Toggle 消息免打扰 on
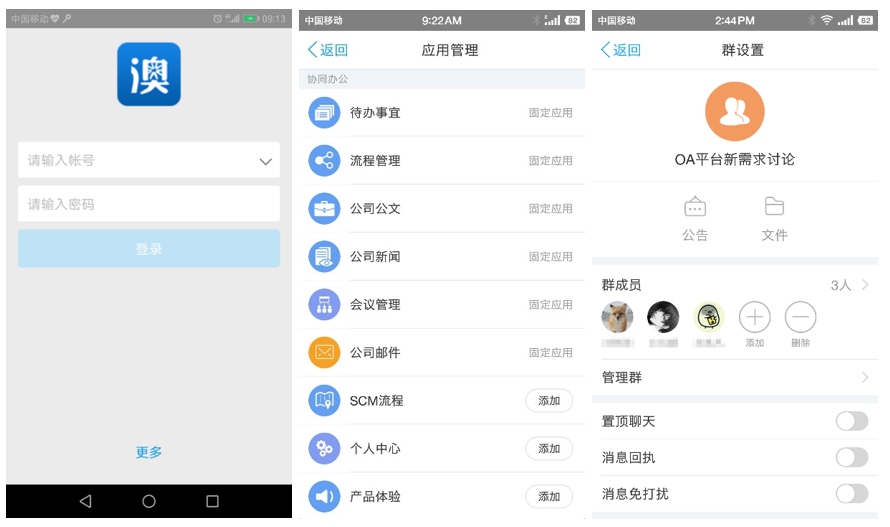Image resolution: width=890 pixels, height=527 pixels. (851, 493)
